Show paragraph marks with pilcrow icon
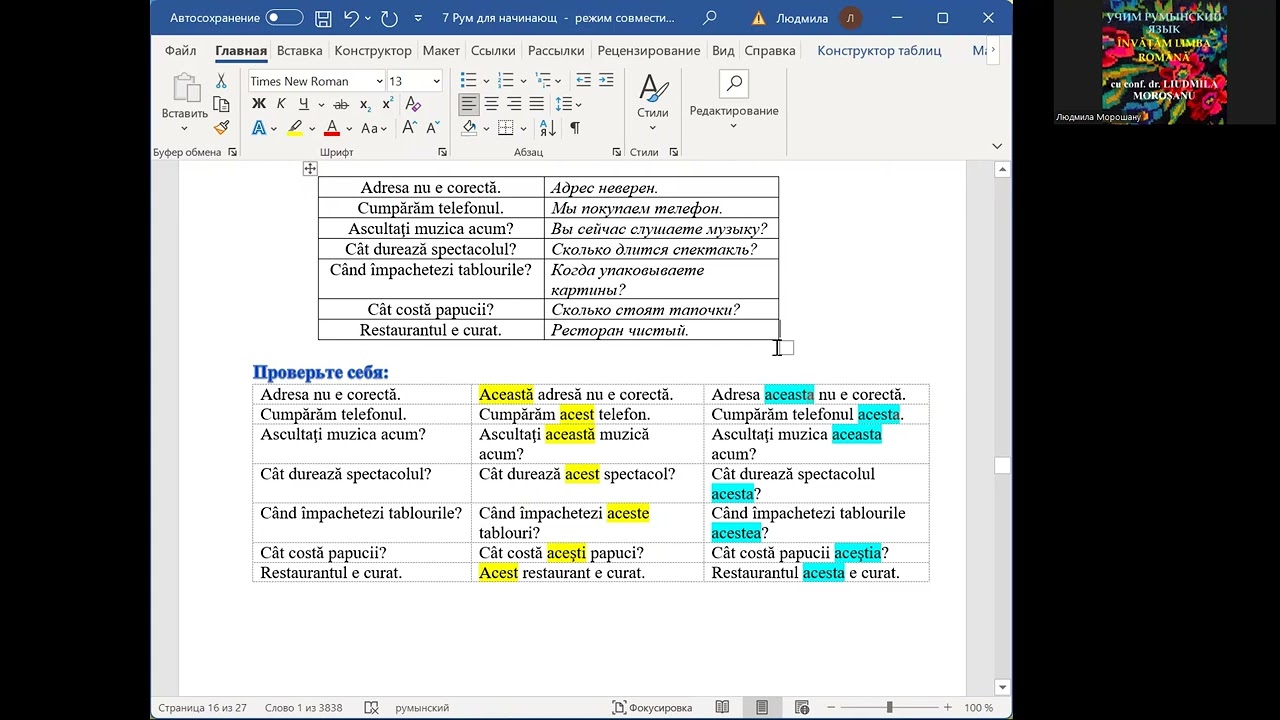1280x720 pixels. (x=575, y=128)
